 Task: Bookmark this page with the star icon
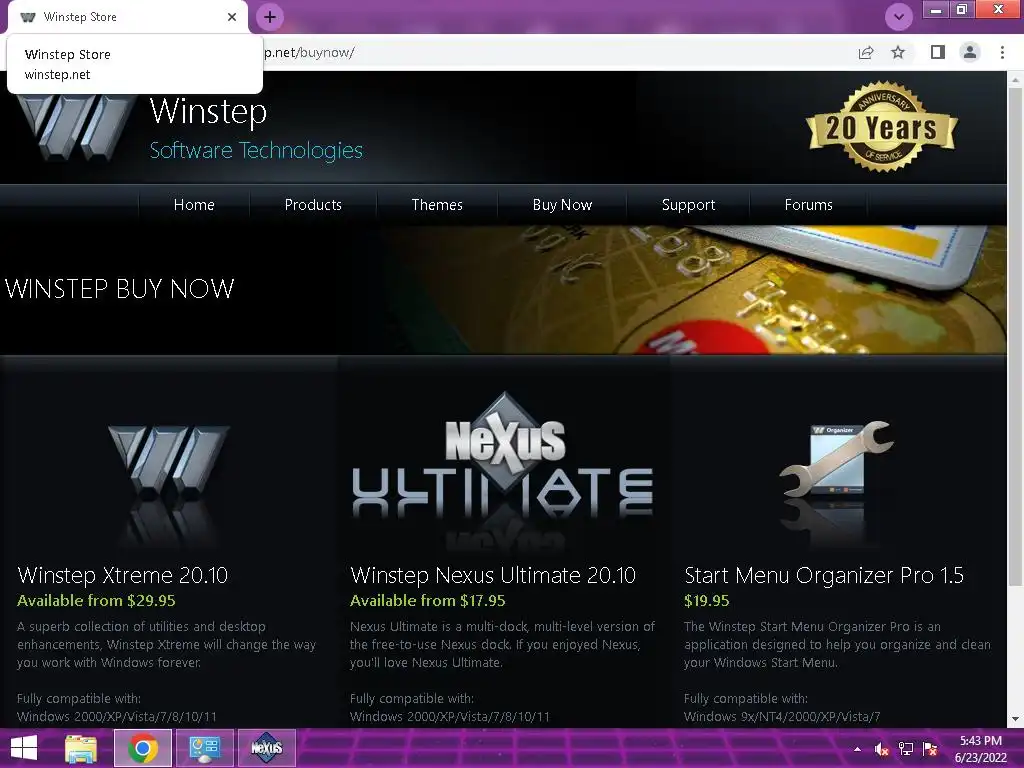898,52
